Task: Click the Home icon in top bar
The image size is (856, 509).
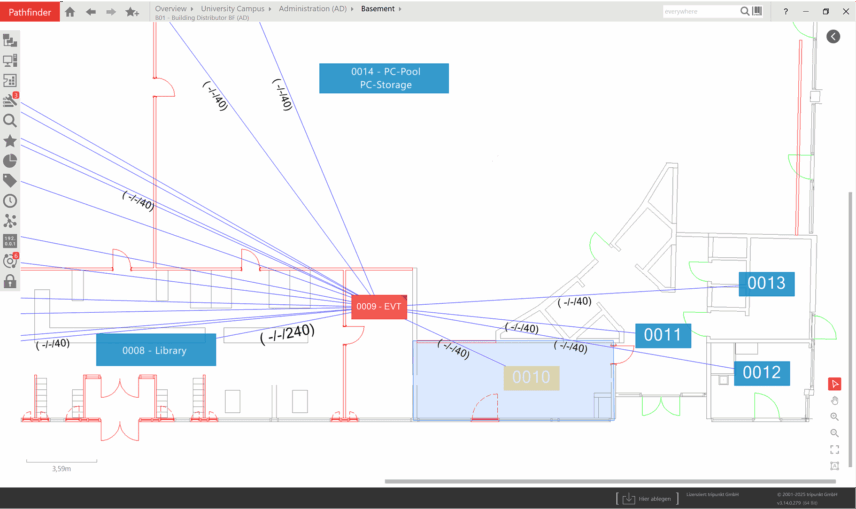Action: 70,12
